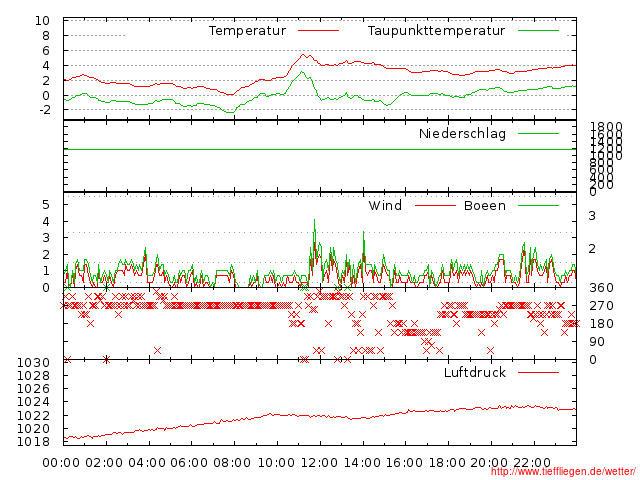Click the Temperatur legend label
This screenshot has width=640, height=480.
click(x=247, y=31)
